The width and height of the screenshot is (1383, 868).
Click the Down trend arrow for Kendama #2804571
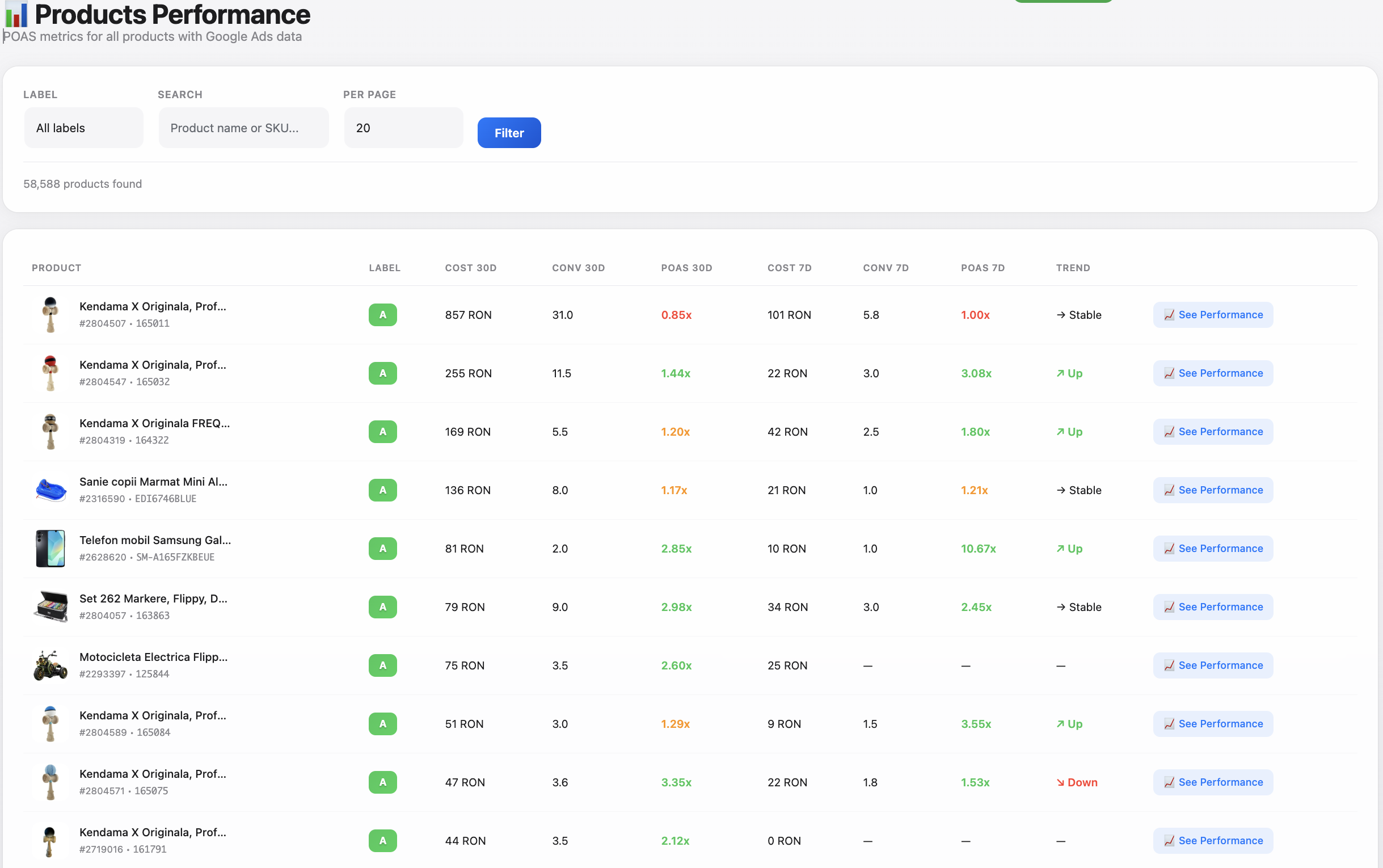1061,782
